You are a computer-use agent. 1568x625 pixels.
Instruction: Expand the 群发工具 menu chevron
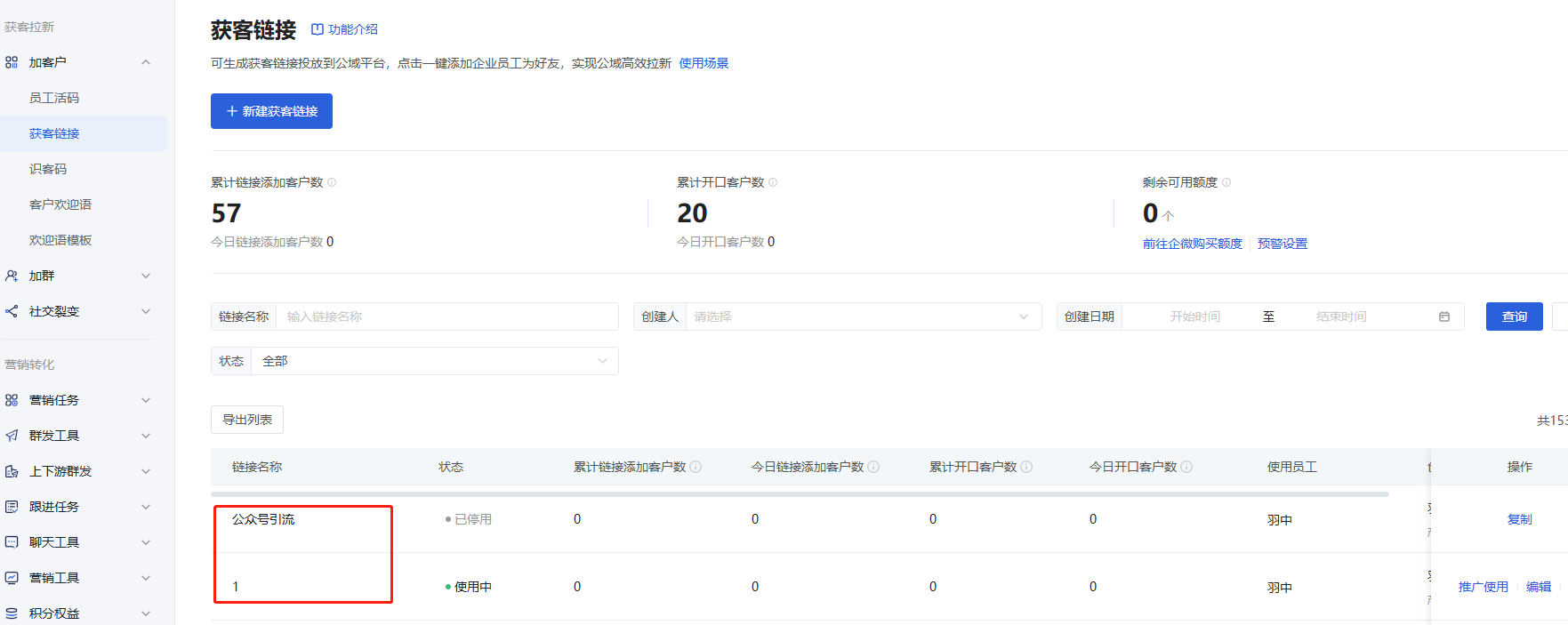click(x=146, y=436)
